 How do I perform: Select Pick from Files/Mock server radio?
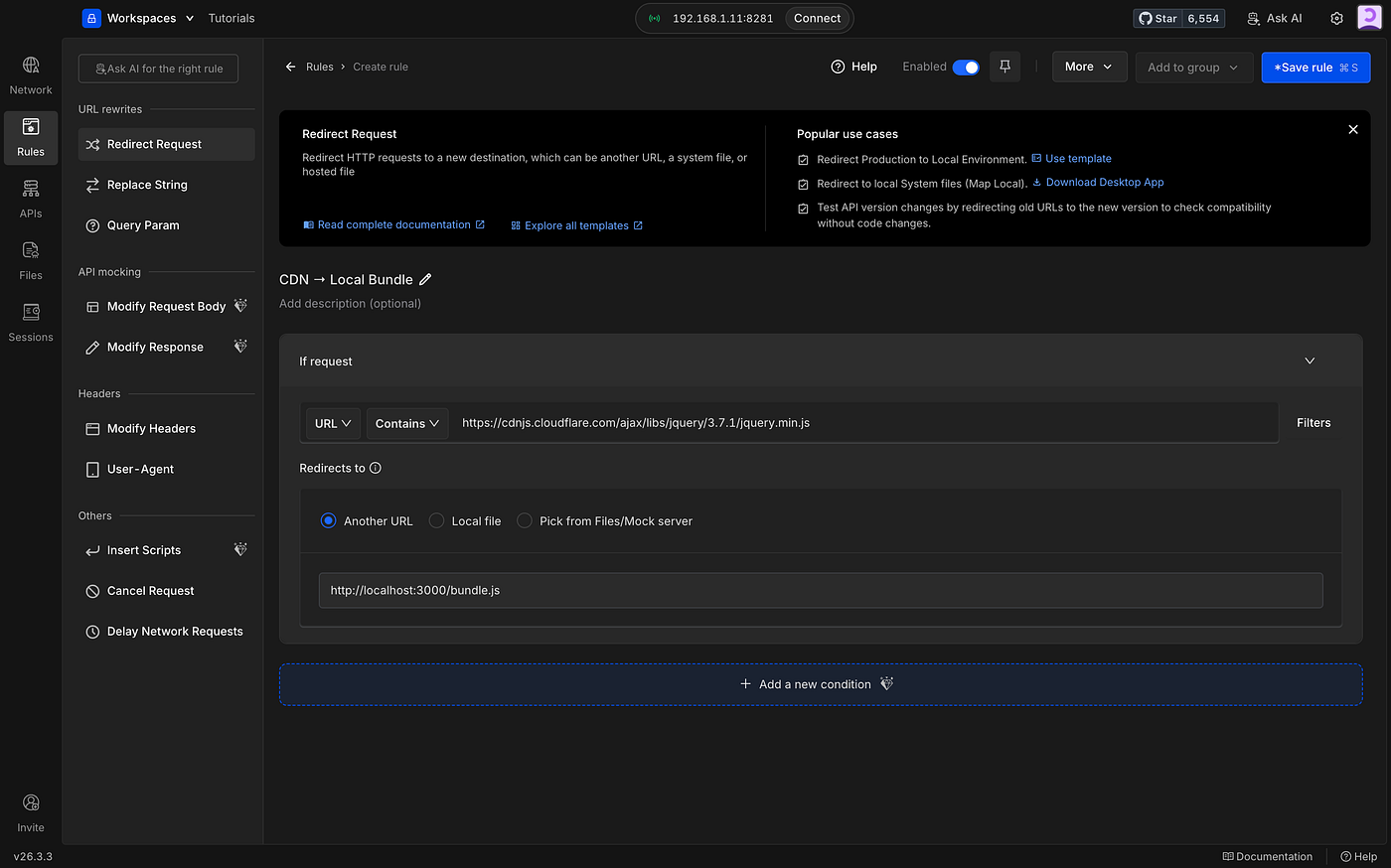coord(525,520)
